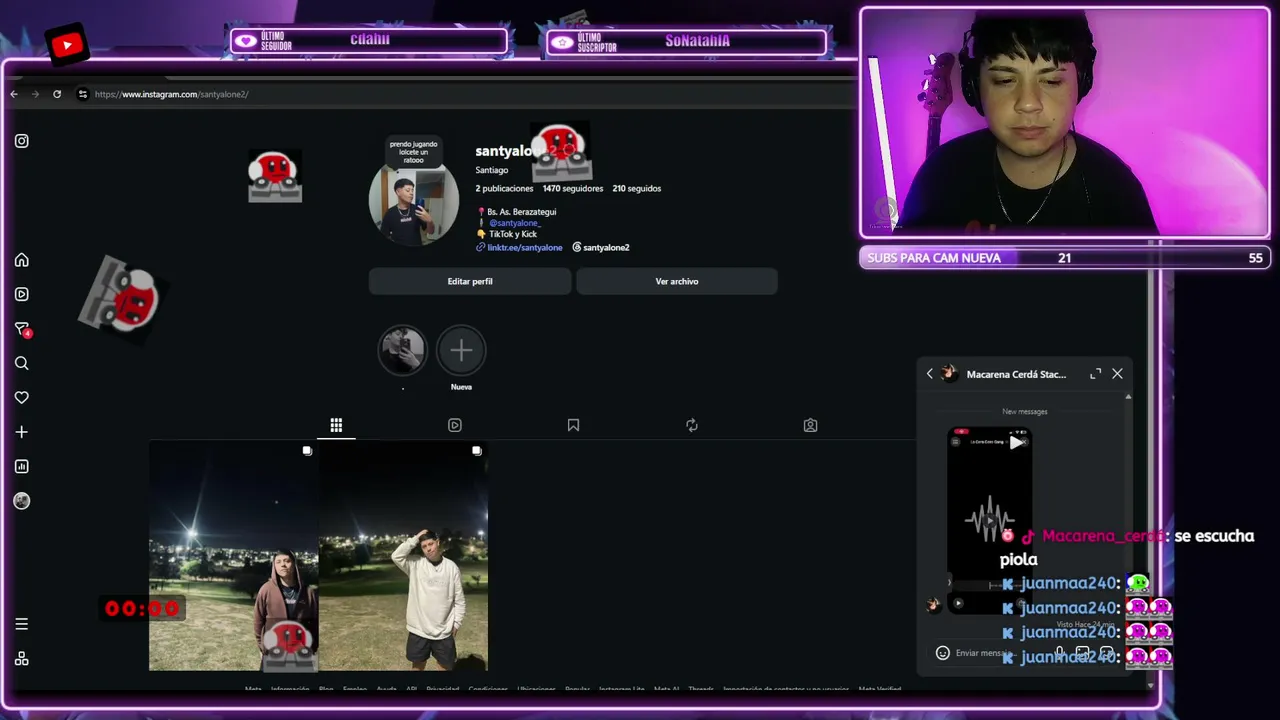
Task: Click the 'SUBS PARA CAM NUEVA' goal bar
Action: 1066,258
